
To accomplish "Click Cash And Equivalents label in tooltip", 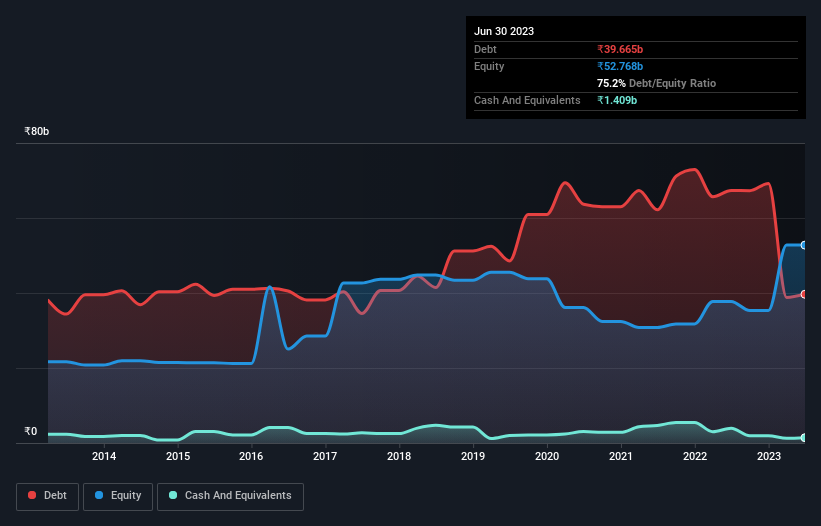I will (x=527, y=100).
